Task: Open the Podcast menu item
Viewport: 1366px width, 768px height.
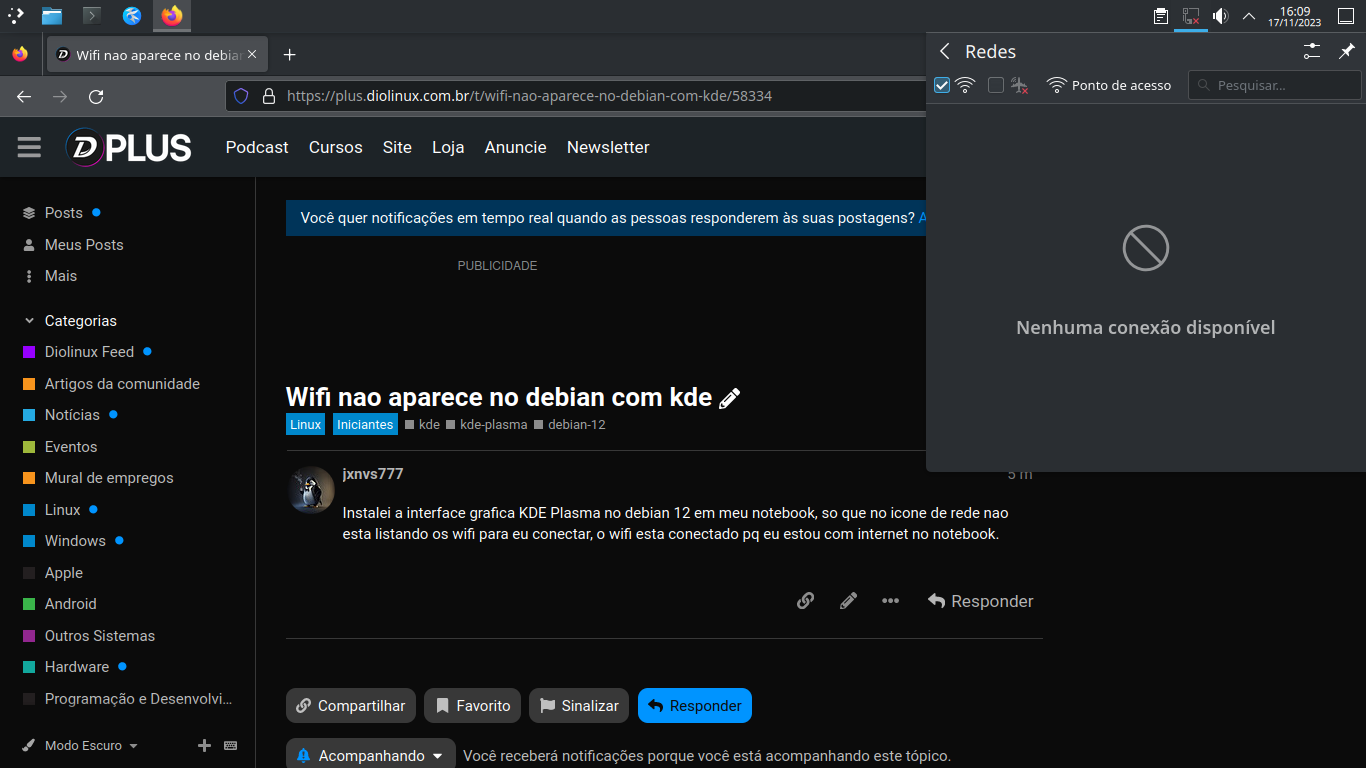Action: (x=257, y=147)
